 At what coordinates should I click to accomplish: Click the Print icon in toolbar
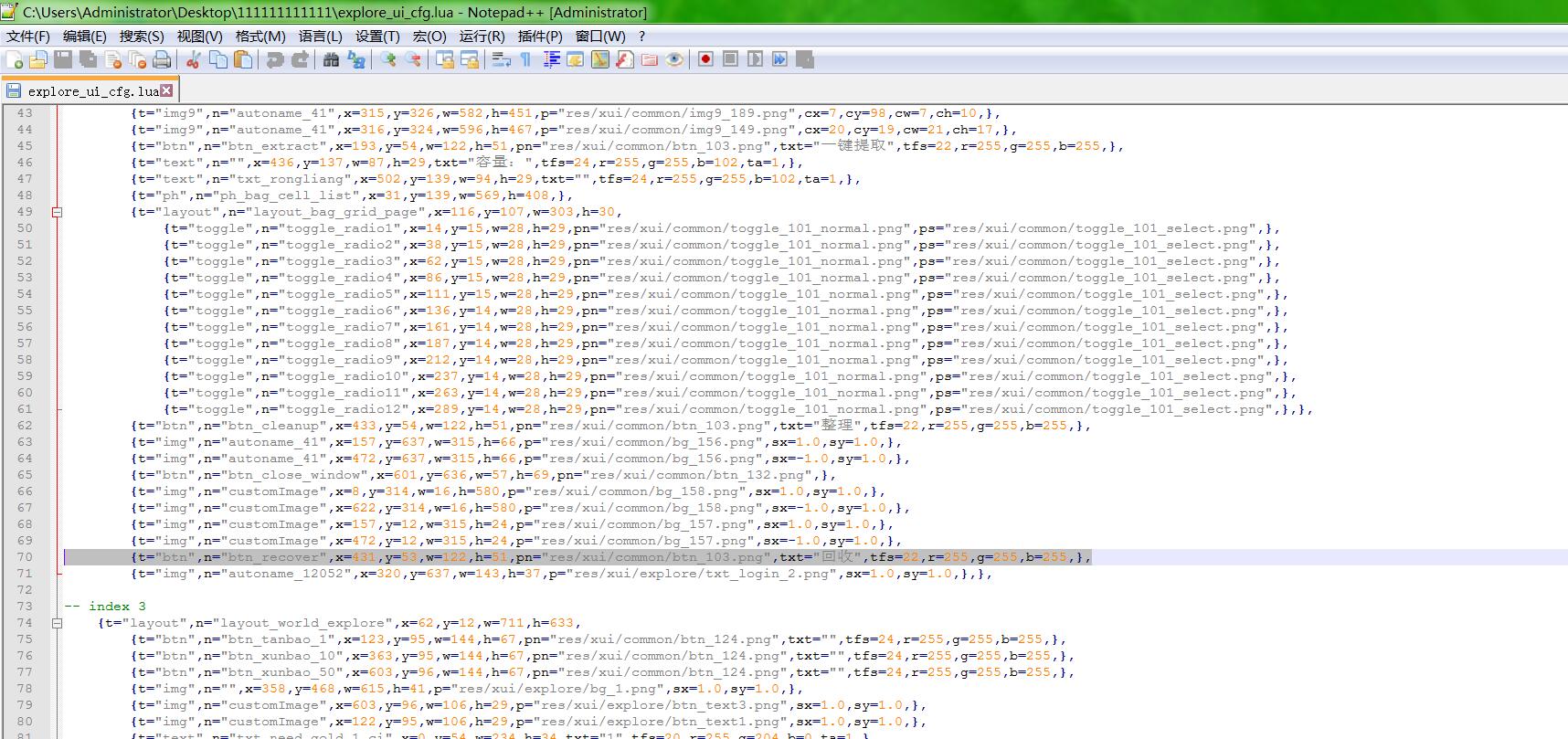click(x=162, y=60)
